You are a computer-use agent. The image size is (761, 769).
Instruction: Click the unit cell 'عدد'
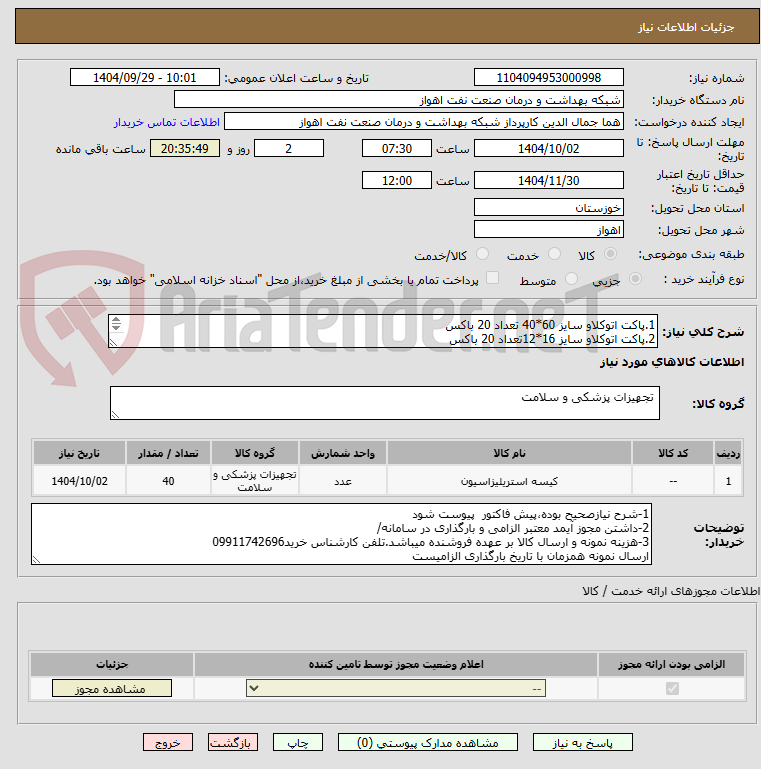[343, 481]
